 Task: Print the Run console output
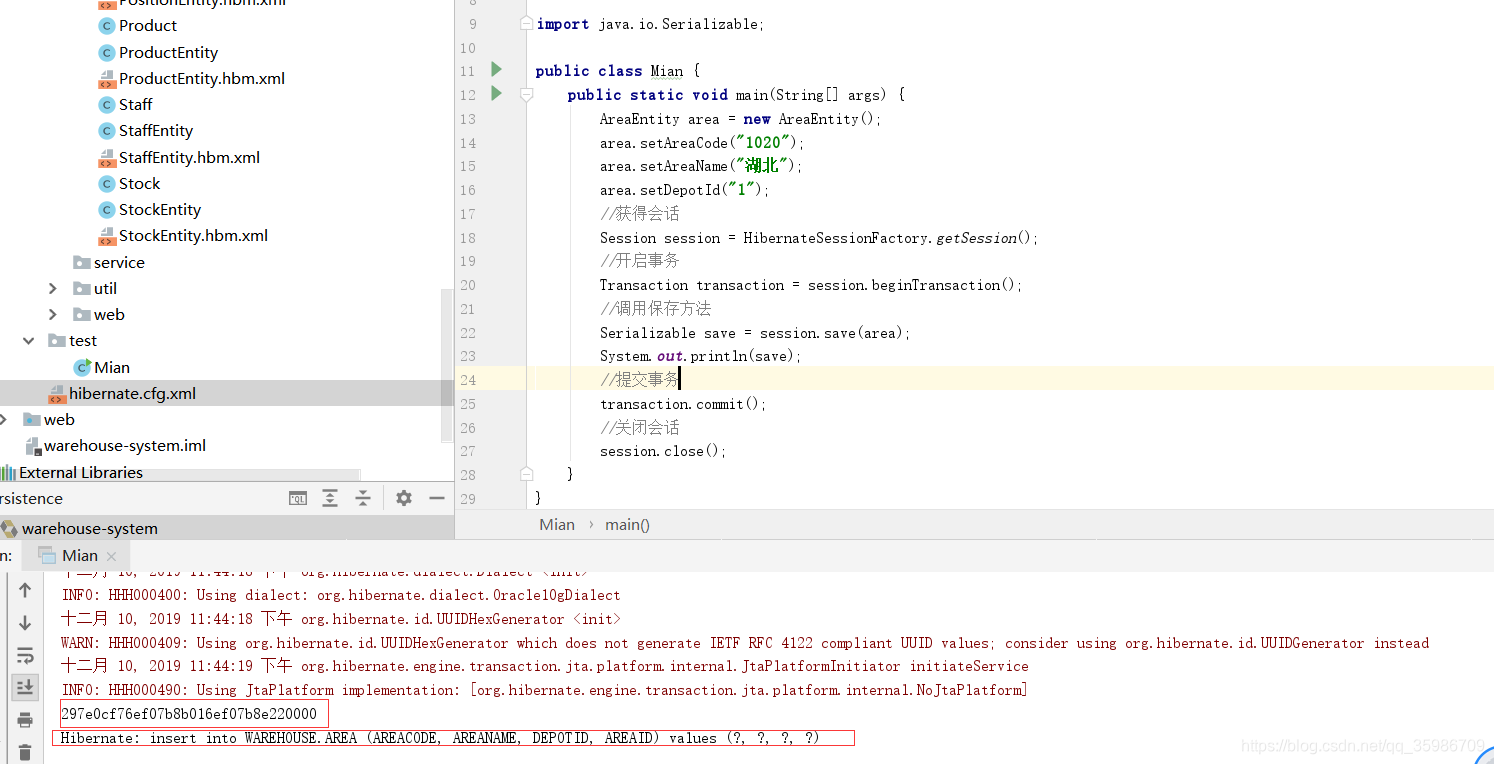click(25, 720)
